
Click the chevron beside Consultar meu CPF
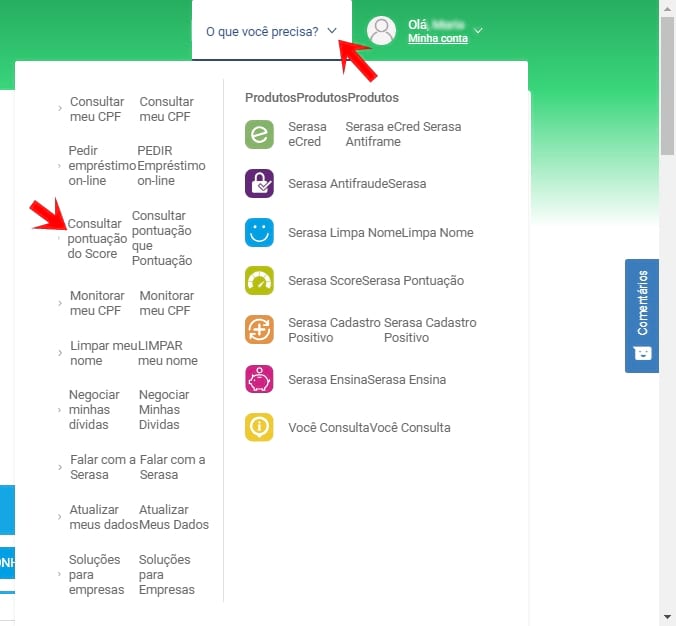coord(60,109)
